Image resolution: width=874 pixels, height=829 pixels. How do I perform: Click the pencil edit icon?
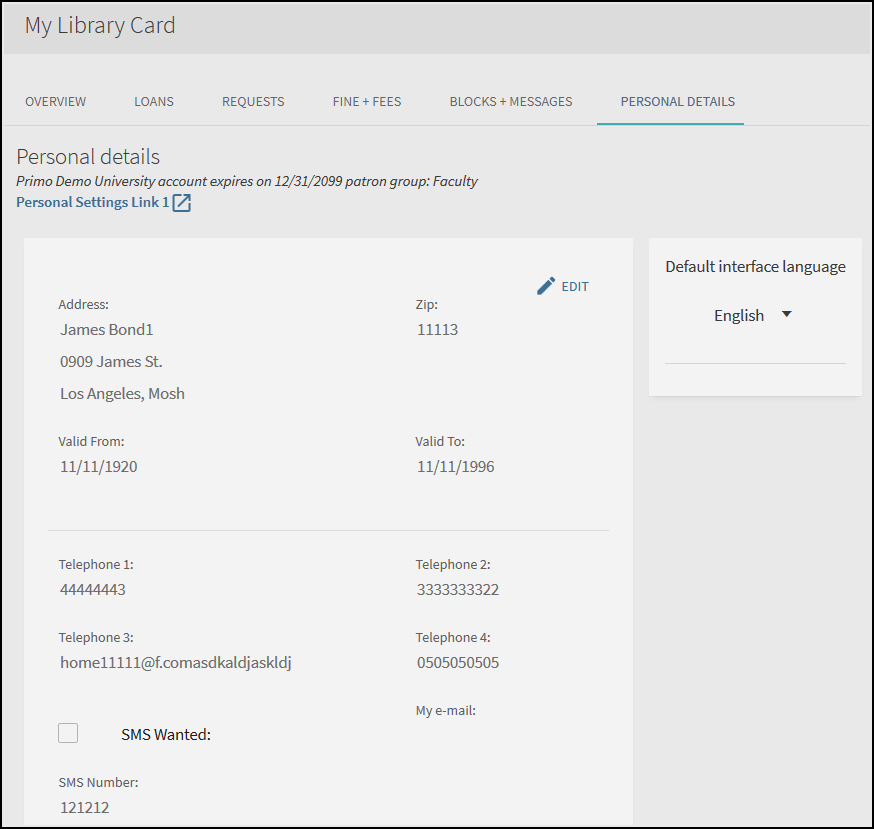click(x=546, y=286)
